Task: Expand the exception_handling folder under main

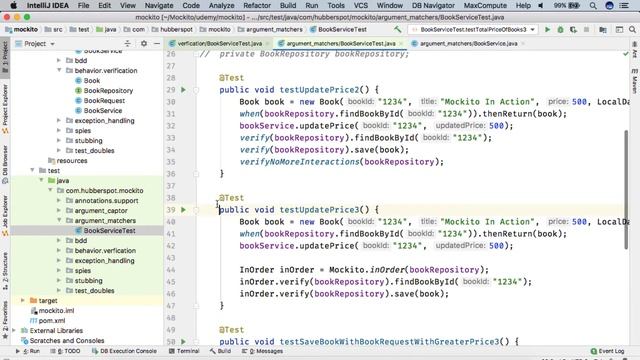Action: (59, 120)
